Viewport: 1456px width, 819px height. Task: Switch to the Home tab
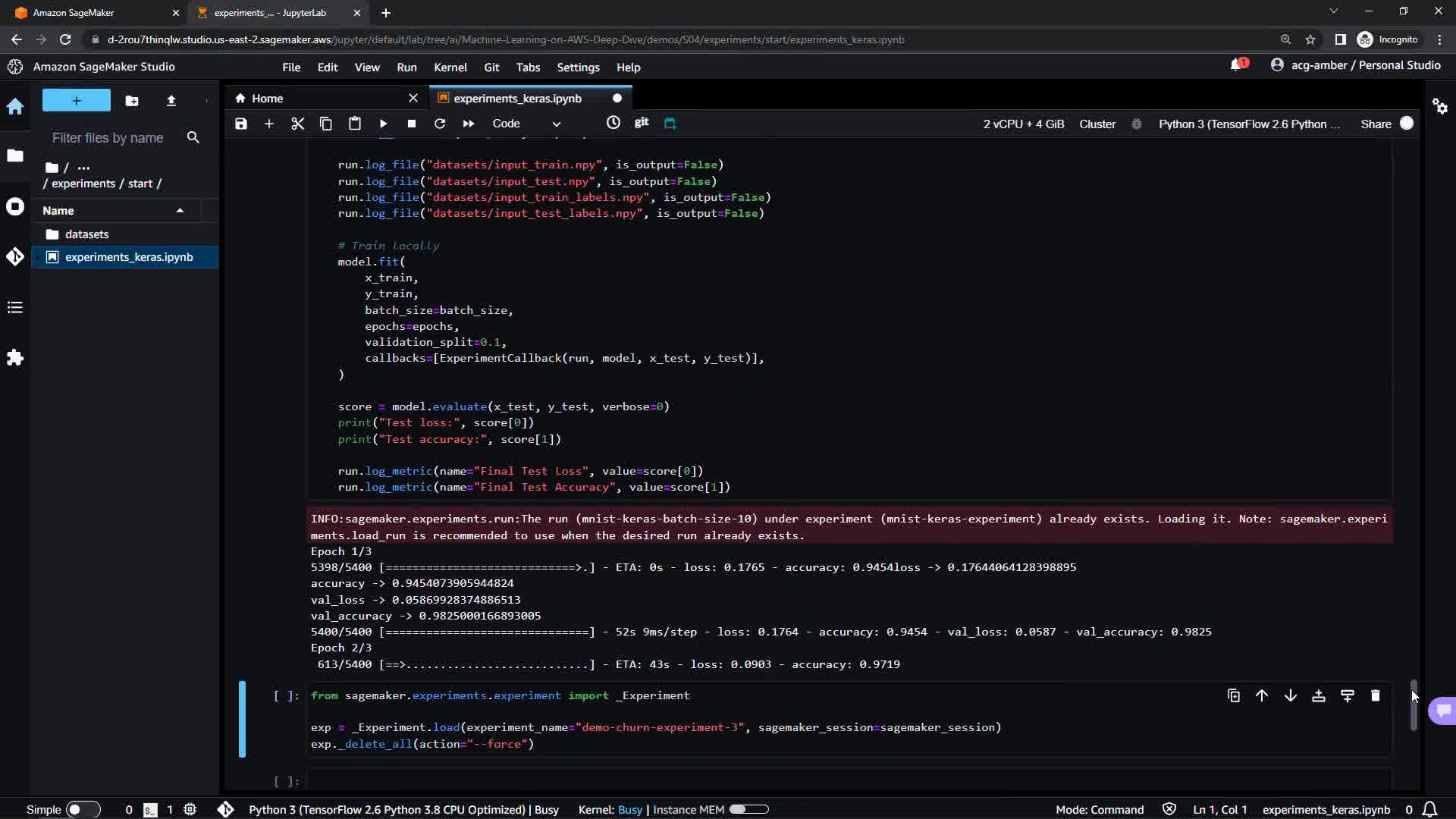267,99
